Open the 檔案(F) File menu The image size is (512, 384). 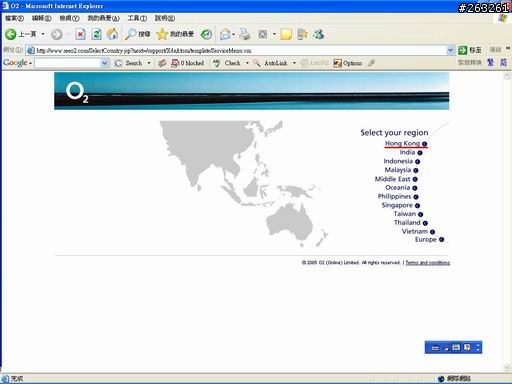point(14,18)
